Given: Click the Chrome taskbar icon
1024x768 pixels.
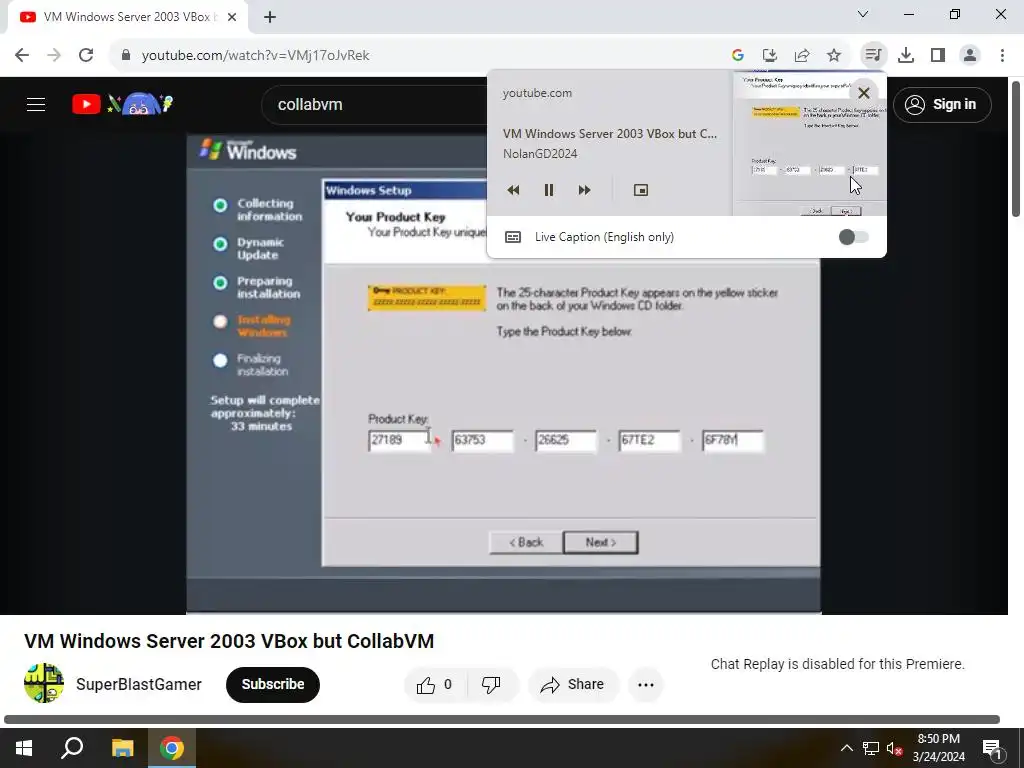Looking at the screenshot, I should [172, 748].
